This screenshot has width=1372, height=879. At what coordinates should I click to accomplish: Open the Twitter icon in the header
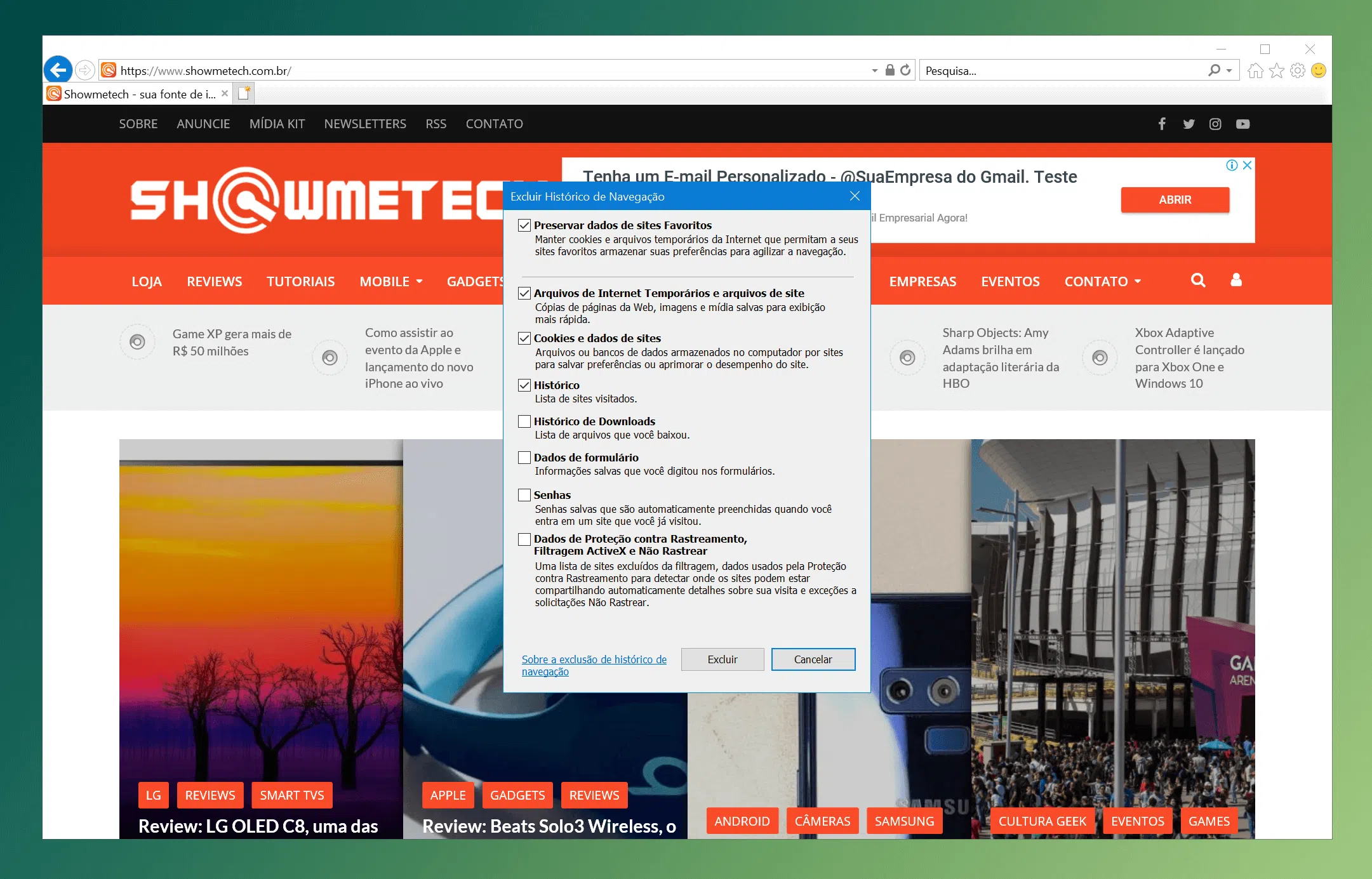click(1189, 124)
